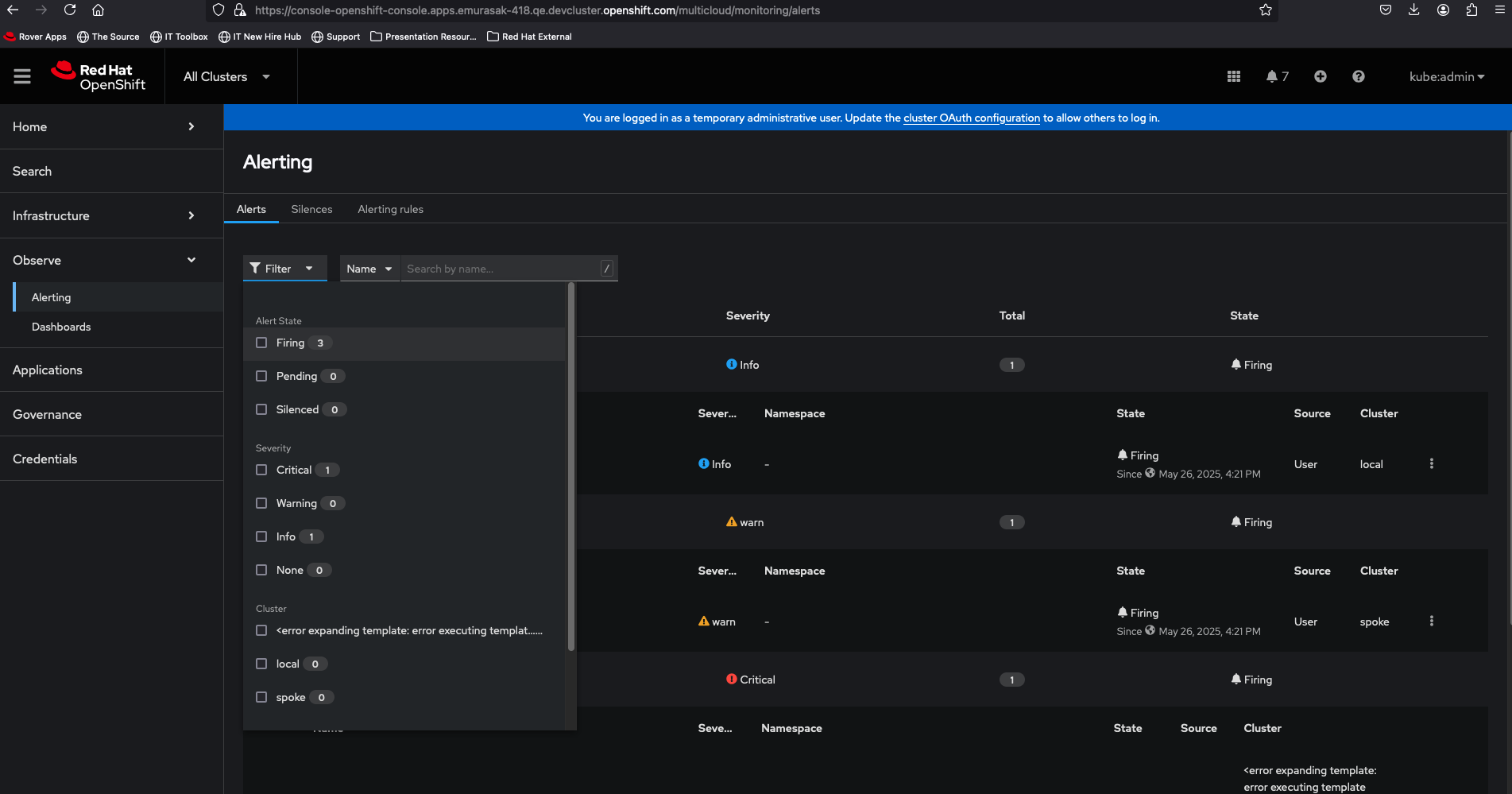Click the browser home icon

tap(99, 10)
